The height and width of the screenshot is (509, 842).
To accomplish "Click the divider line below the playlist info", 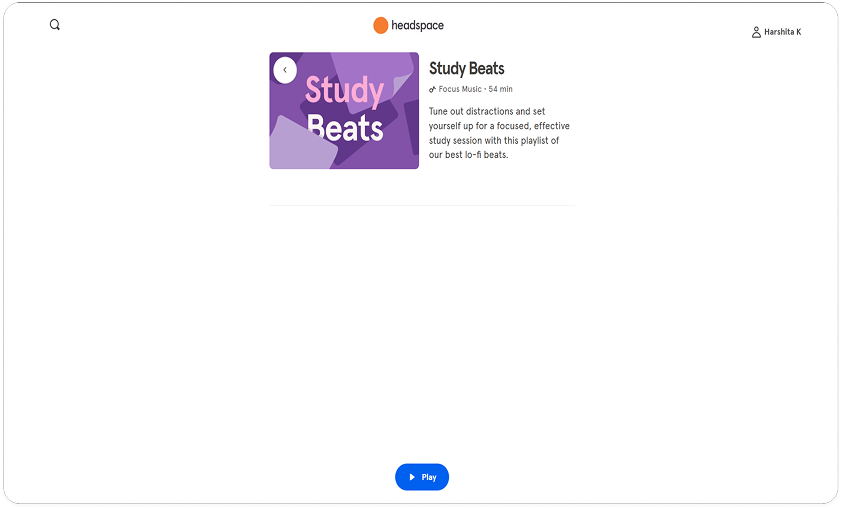I will [422, 206].
